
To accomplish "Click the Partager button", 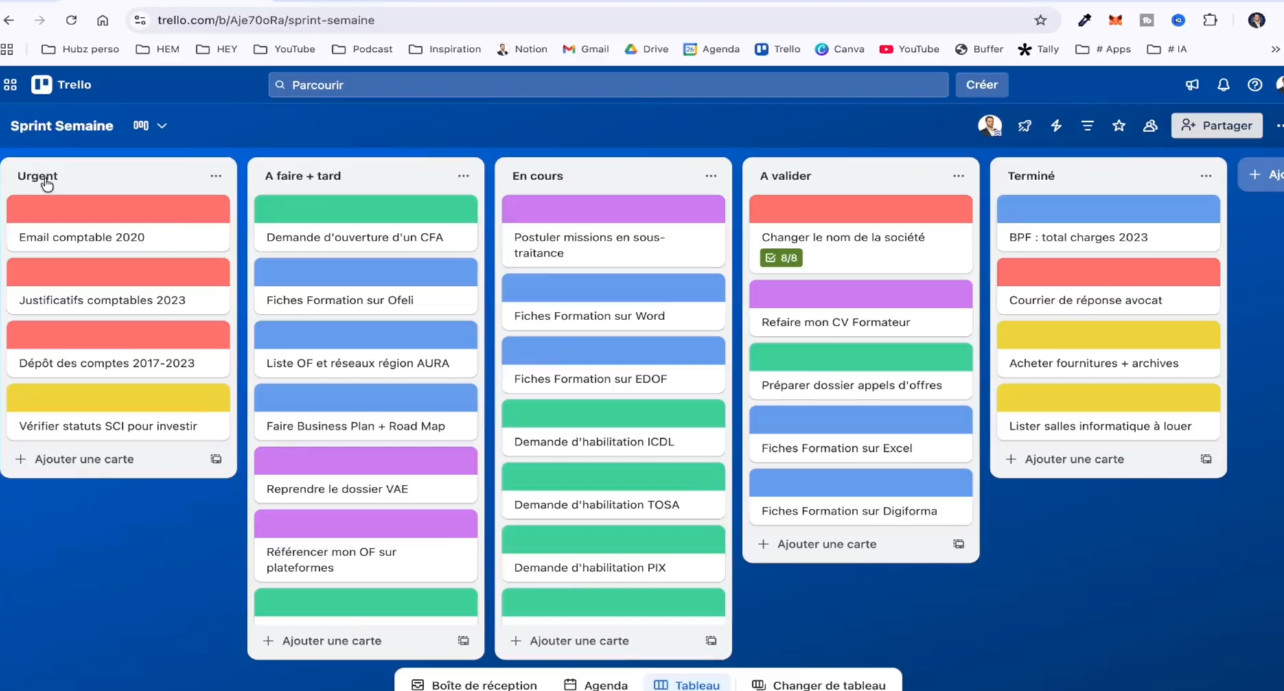I will (x=1216, y=126).
